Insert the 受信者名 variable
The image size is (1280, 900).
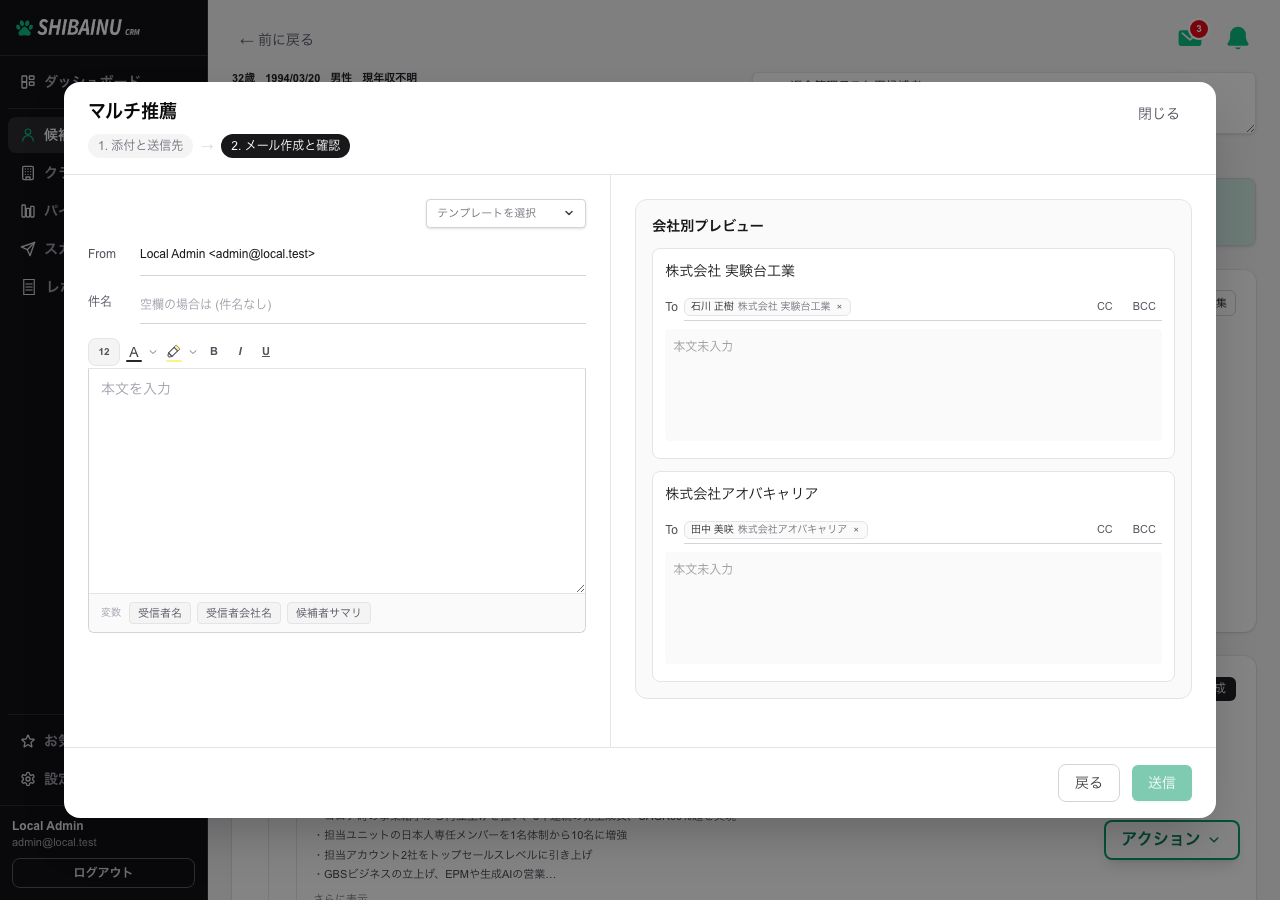pyautogui.click(x=160, y=613)
